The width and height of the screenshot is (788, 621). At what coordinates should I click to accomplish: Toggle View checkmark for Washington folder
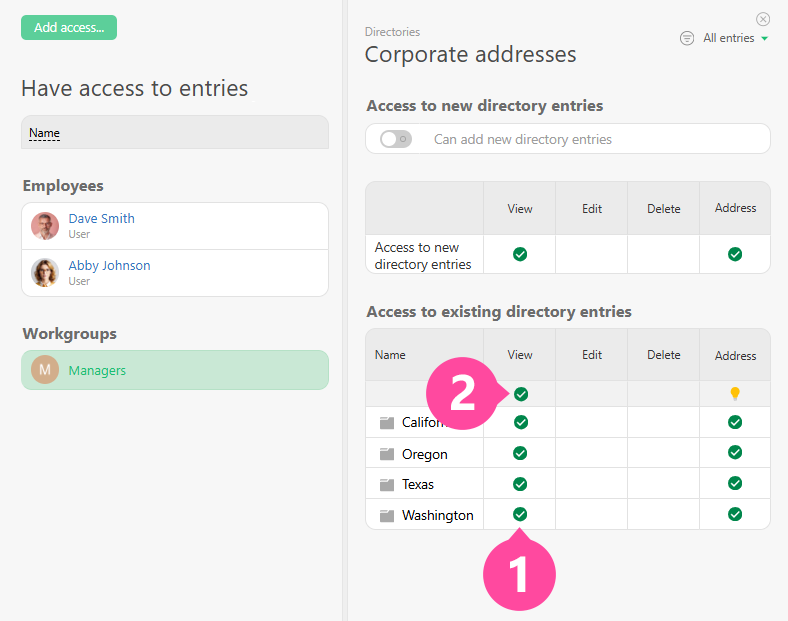click(x=520, y=514)
